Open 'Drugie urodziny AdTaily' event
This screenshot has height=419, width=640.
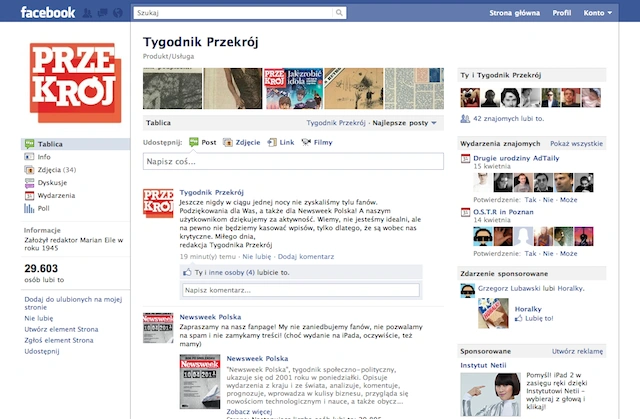516,158
